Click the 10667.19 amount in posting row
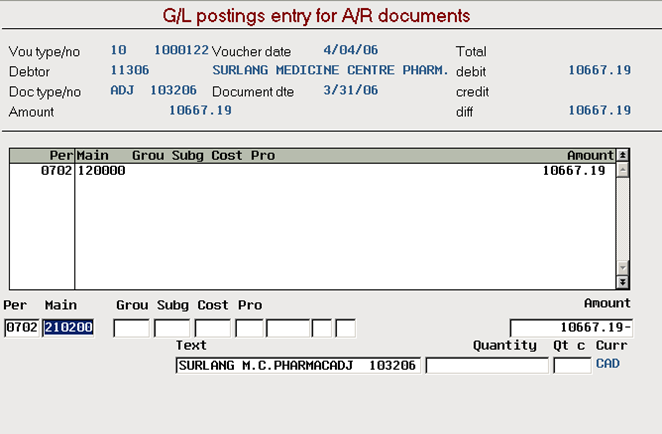662x434 pixels. tap(574, 171)
